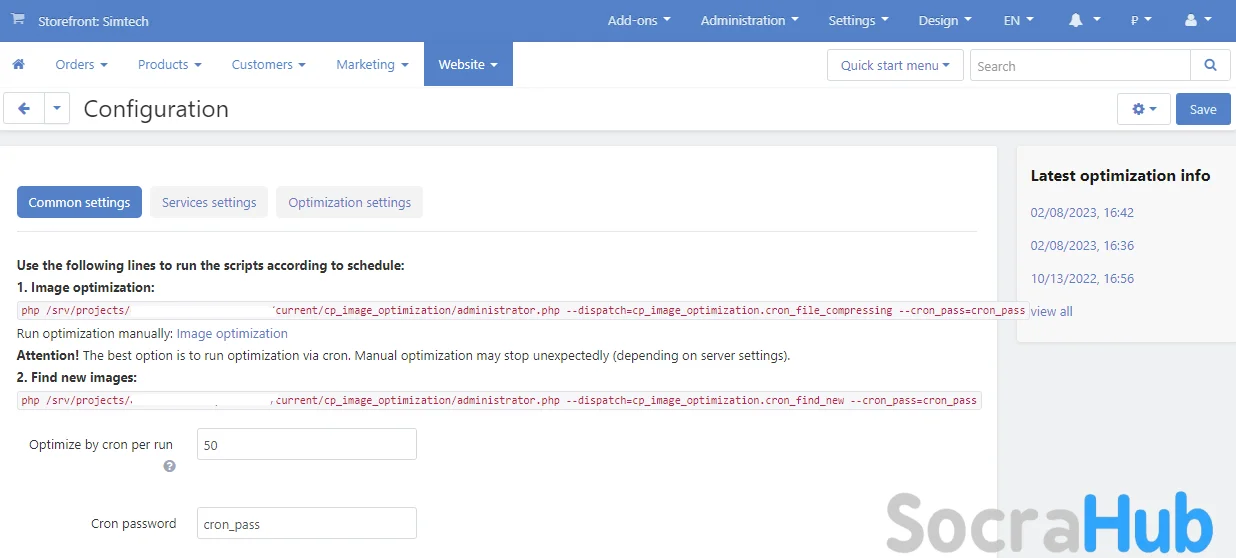The height and width of the screenshot is (558, 1236).
Task: Open the 02/08/2023, 16:42 optimization entry
Action: pos(1082,213)
